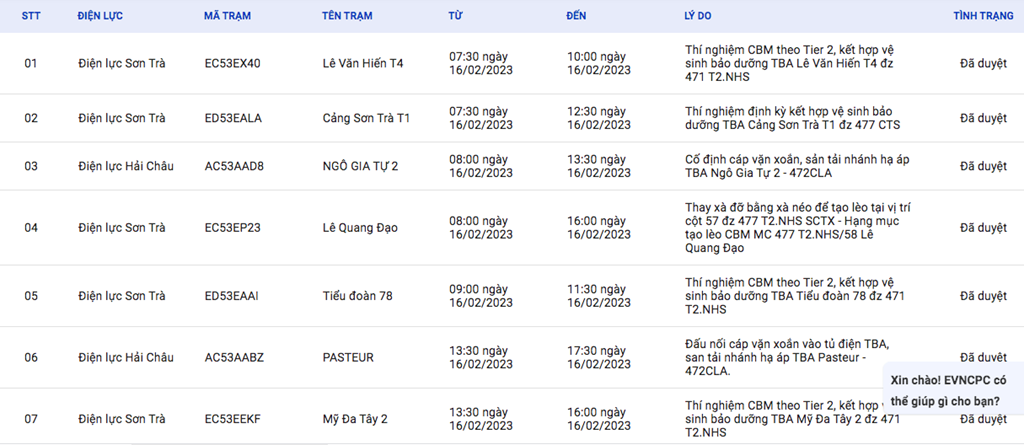Select Điện lực Hải Châu in row 06

(126, 357)
